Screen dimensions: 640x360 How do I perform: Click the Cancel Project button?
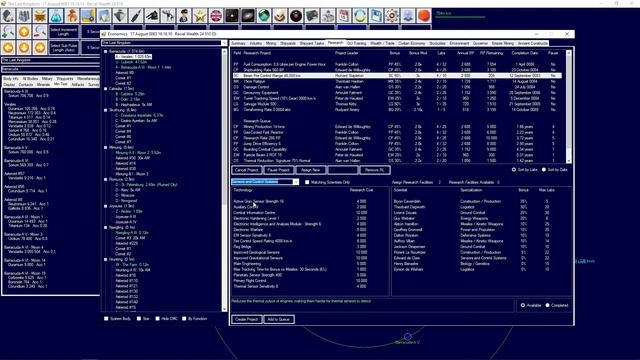click(247, 170)
